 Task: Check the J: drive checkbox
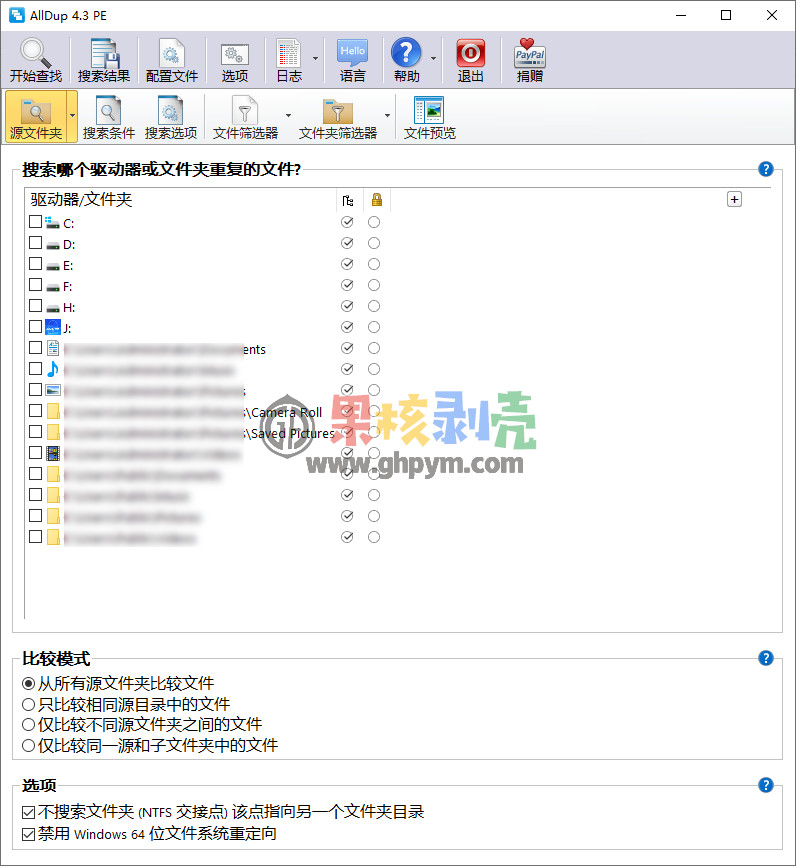35,327
